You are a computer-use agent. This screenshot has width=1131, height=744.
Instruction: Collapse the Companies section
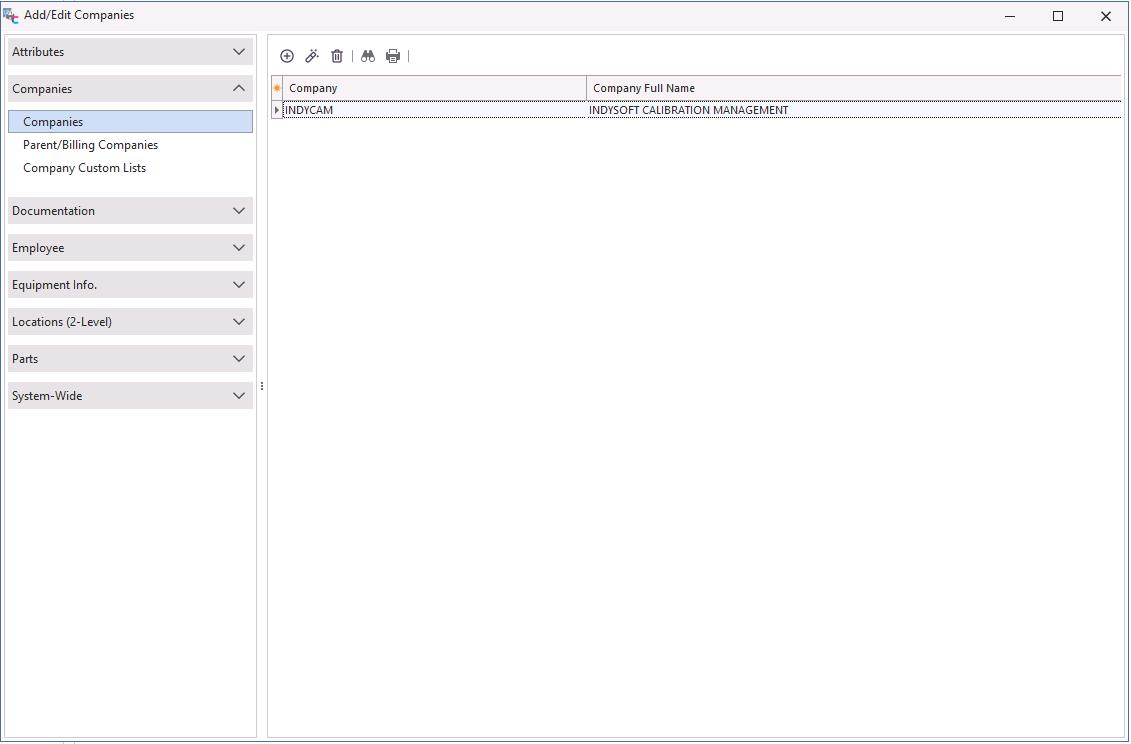coord(130,89)
